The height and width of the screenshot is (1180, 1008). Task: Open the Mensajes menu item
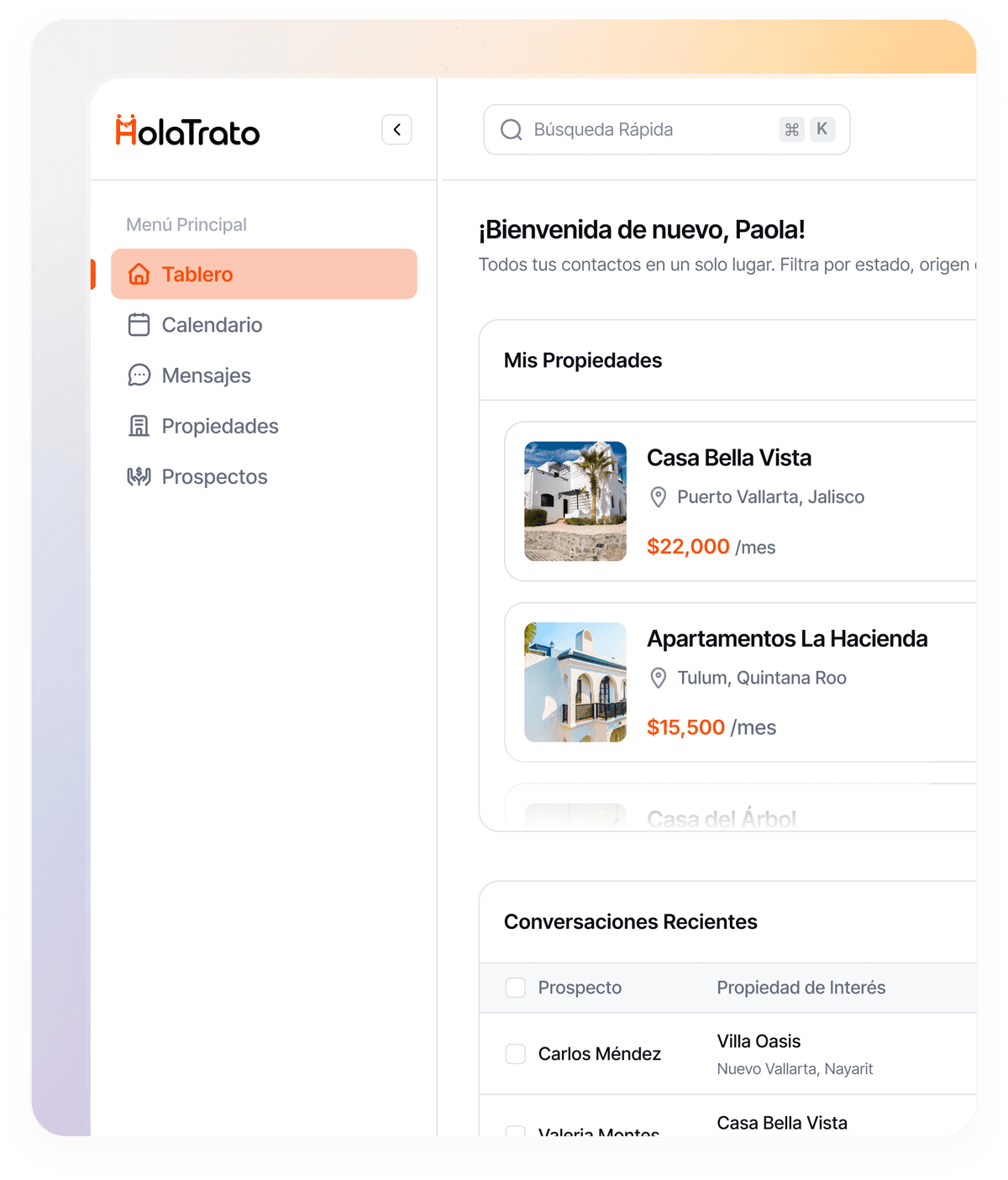coord(206,375)
